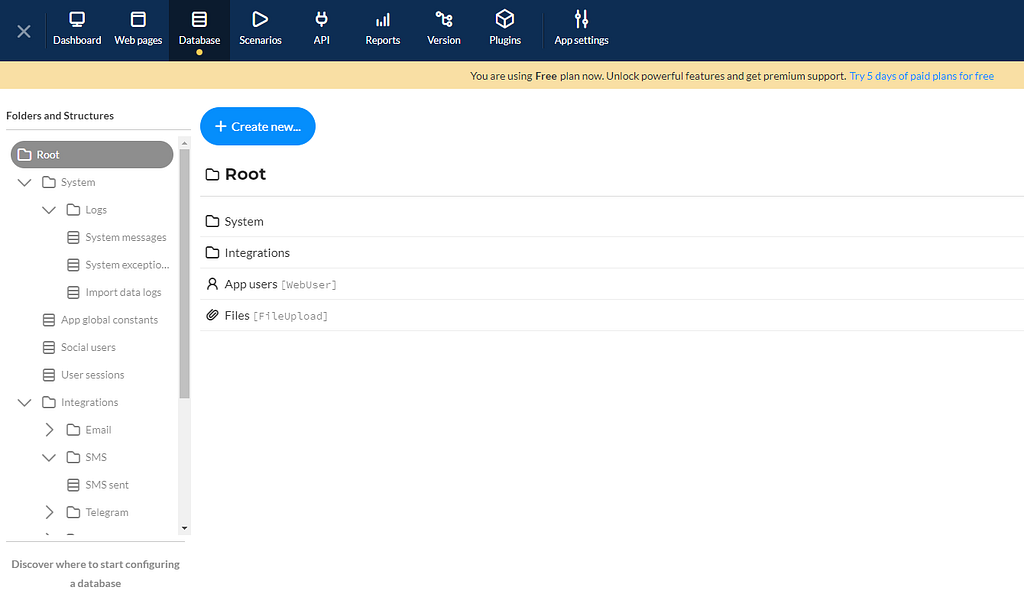
Task: Collapse the System folder in the tree
Action: click(24, 182)
